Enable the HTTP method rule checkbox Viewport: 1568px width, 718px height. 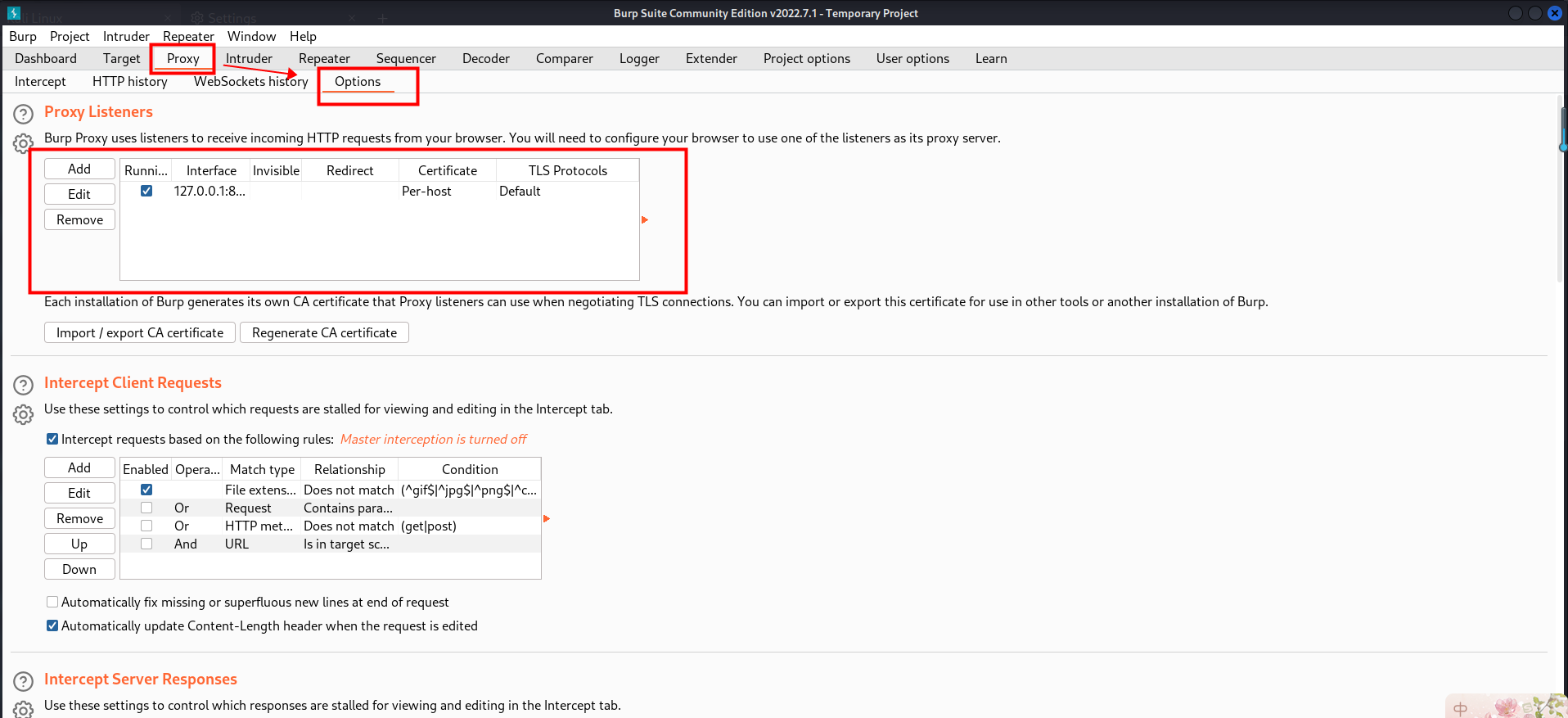tap(146, 526)
